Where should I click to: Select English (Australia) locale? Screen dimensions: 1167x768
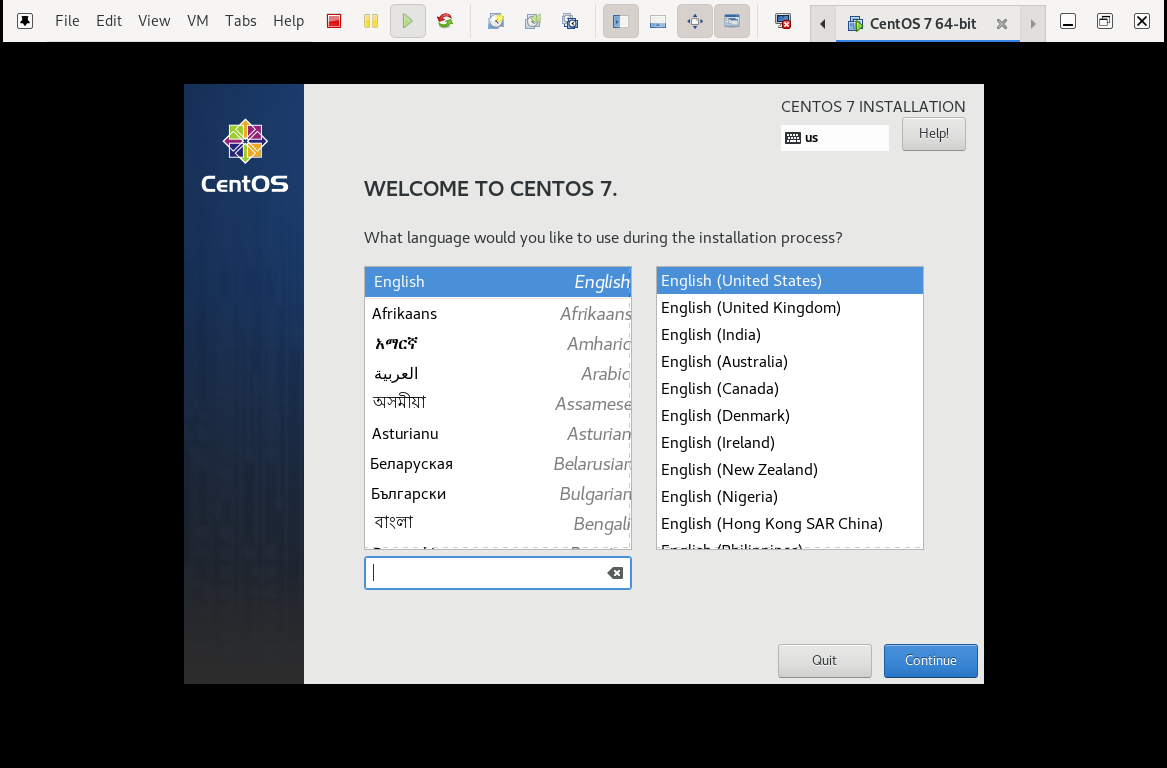point(790,362)
